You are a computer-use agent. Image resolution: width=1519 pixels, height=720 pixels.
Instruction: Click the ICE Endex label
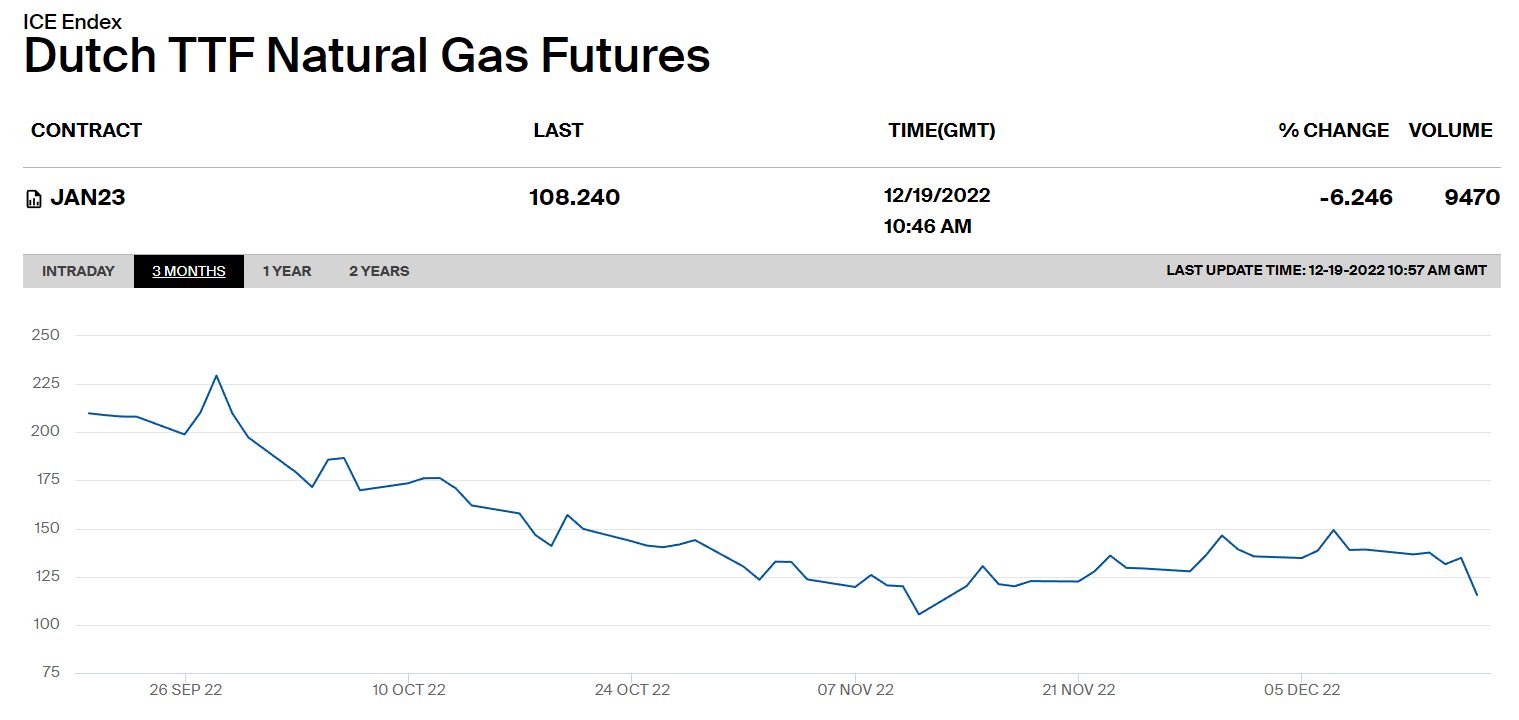coord(72,22)
